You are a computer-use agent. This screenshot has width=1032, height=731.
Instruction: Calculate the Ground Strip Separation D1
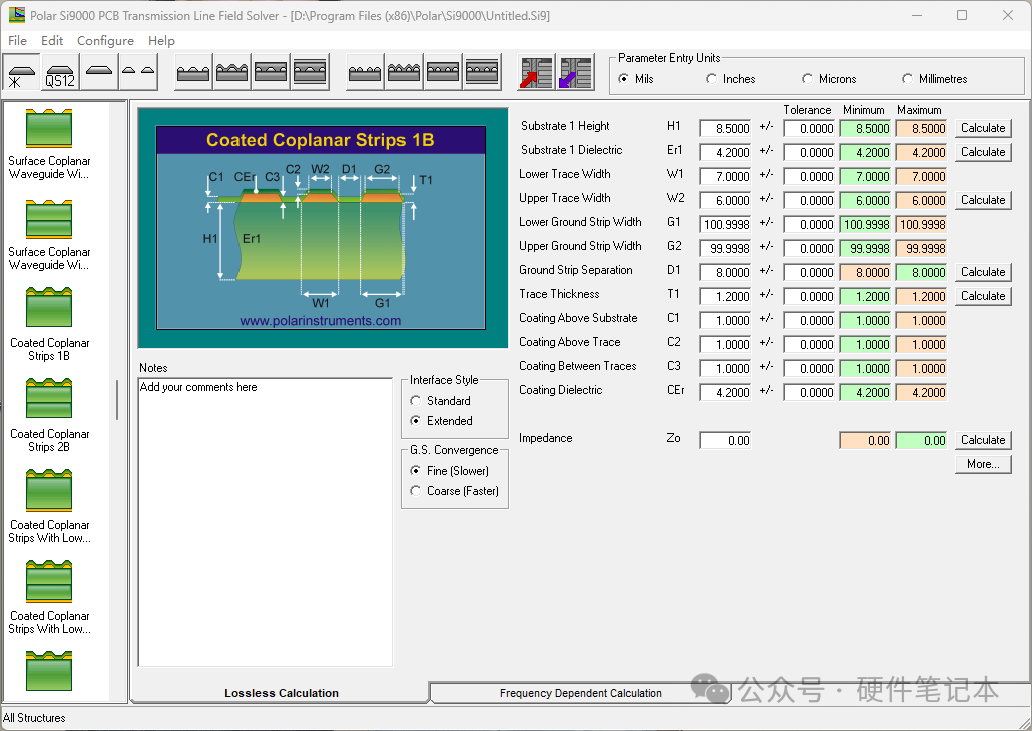pyautogui.click(x=983, y=272)
